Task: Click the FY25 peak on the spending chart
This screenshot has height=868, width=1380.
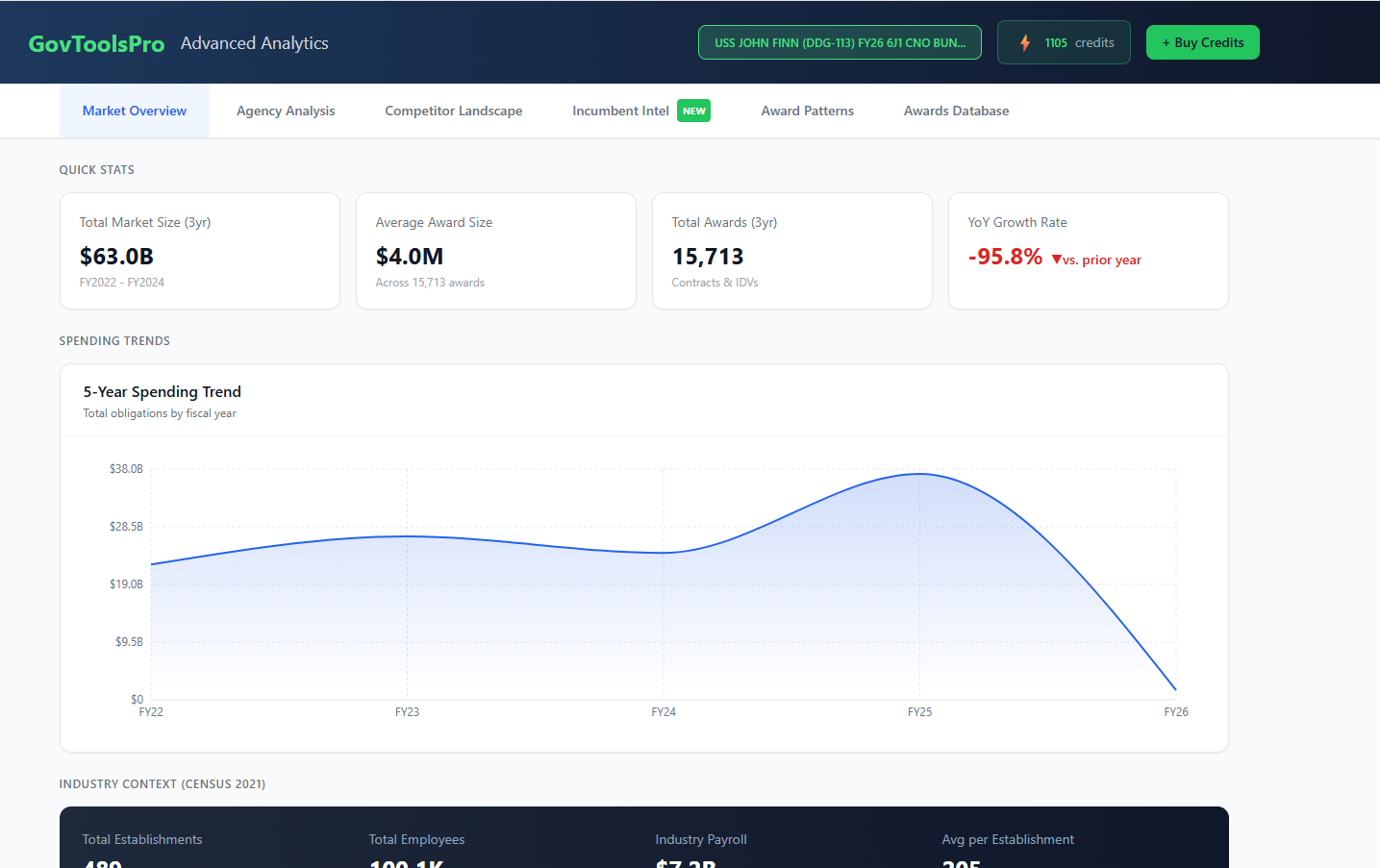Action: 919,473
